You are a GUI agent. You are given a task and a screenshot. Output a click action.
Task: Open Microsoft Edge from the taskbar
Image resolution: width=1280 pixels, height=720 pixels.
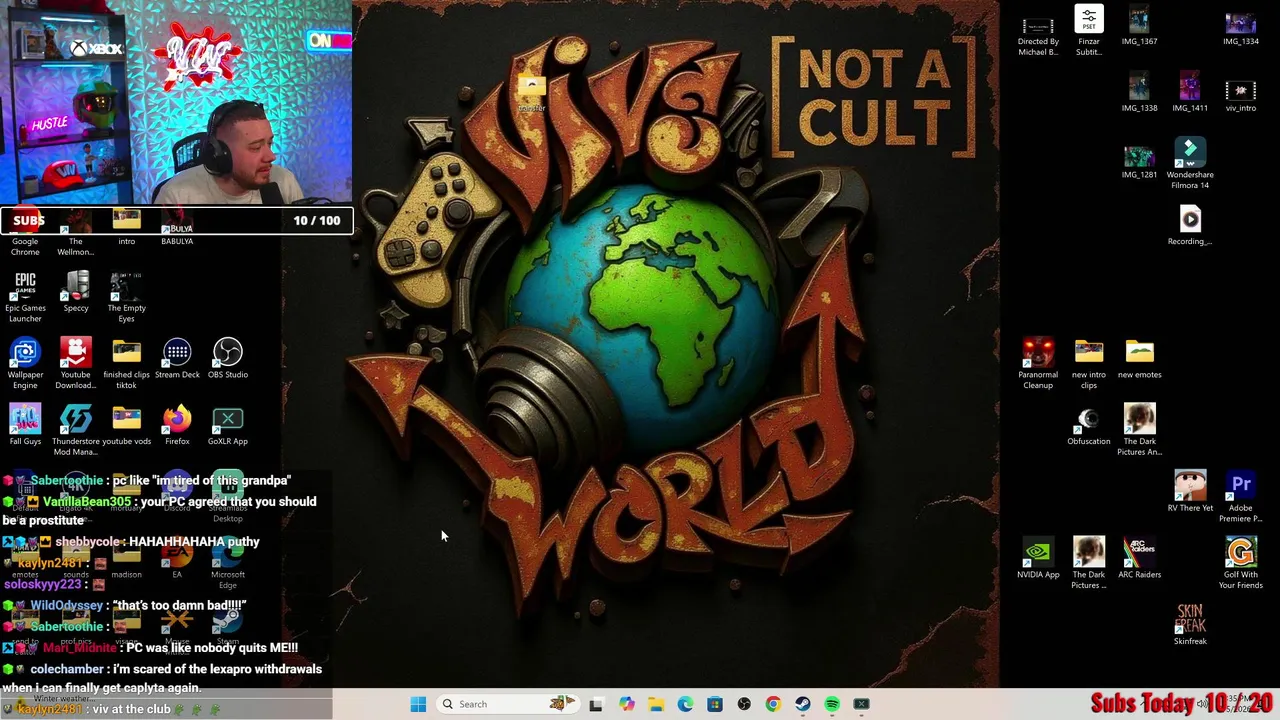tap(685, 704)
